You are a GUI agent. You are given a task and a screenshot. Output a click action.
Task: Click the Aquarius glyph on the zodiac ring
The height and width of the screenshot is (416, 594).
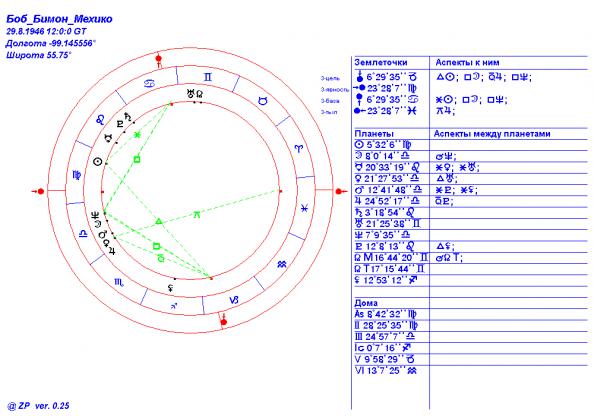[282, 264]
